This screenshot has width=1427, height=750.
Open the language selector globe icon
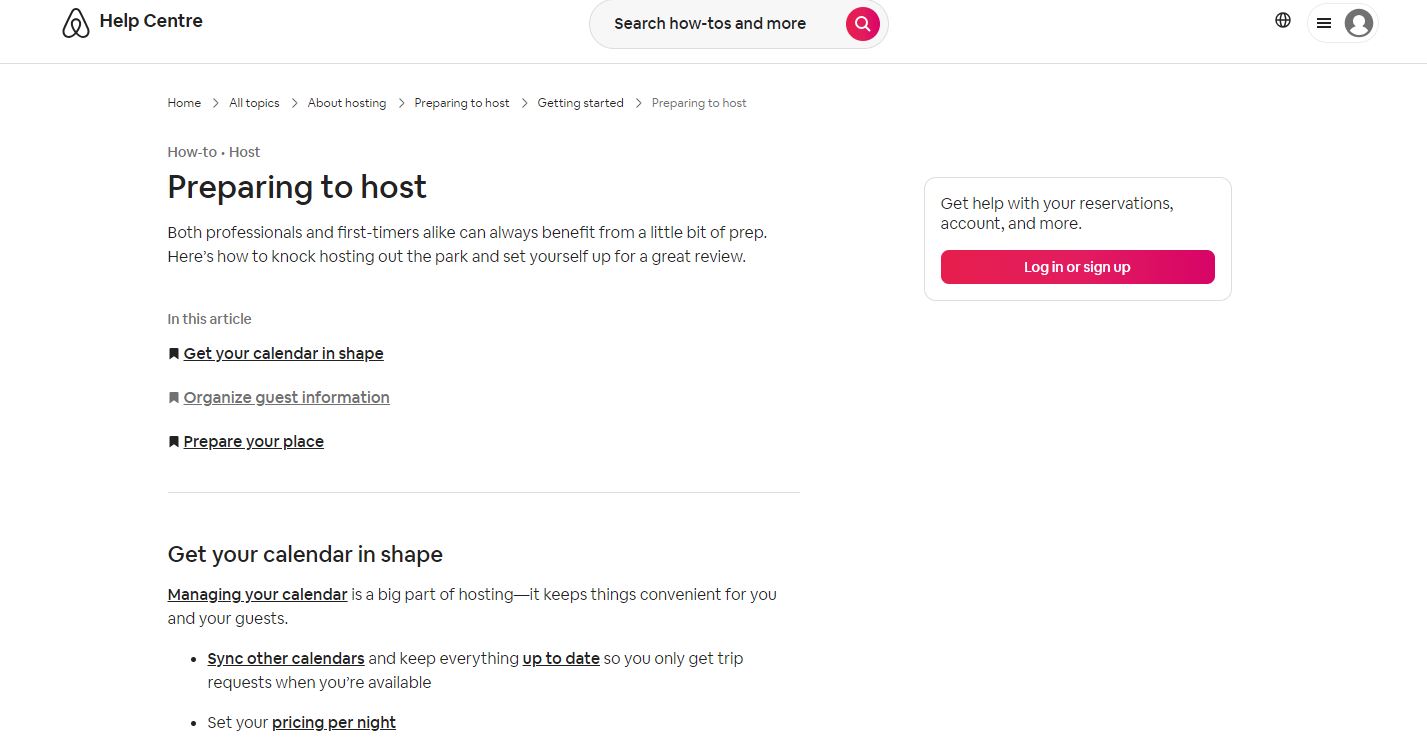pyautogui.click(x=1283, y=19)
